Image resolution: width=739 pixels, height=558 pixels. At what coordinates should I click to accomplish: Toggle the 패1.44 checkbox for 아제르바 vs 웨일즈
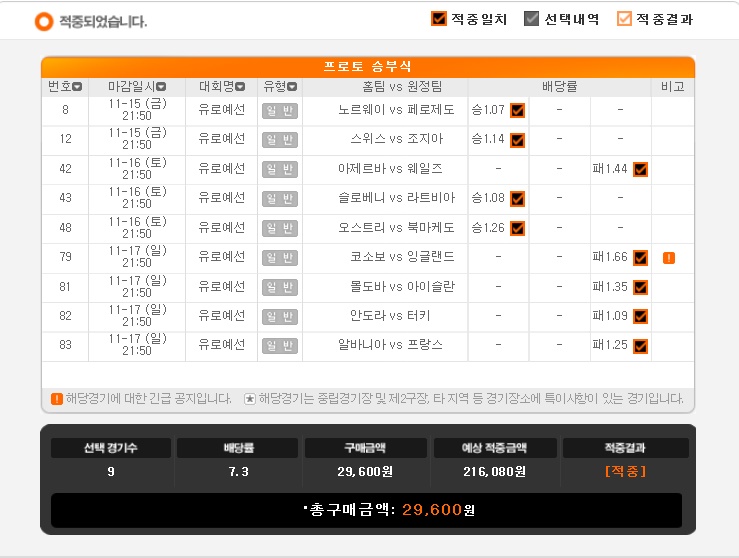coord(640,169)
